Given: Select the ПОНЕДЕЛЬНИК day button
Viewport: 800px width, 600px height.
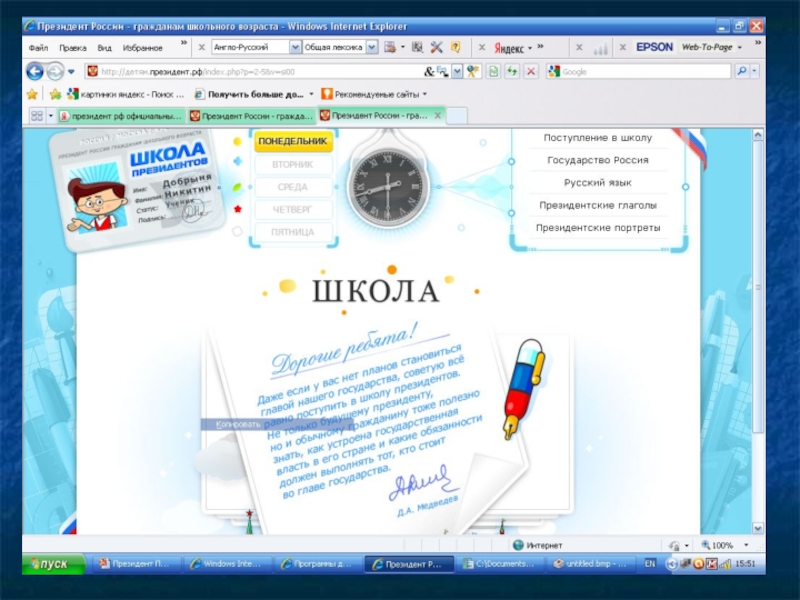Looking at the screenshot, I should click(292, 142).
